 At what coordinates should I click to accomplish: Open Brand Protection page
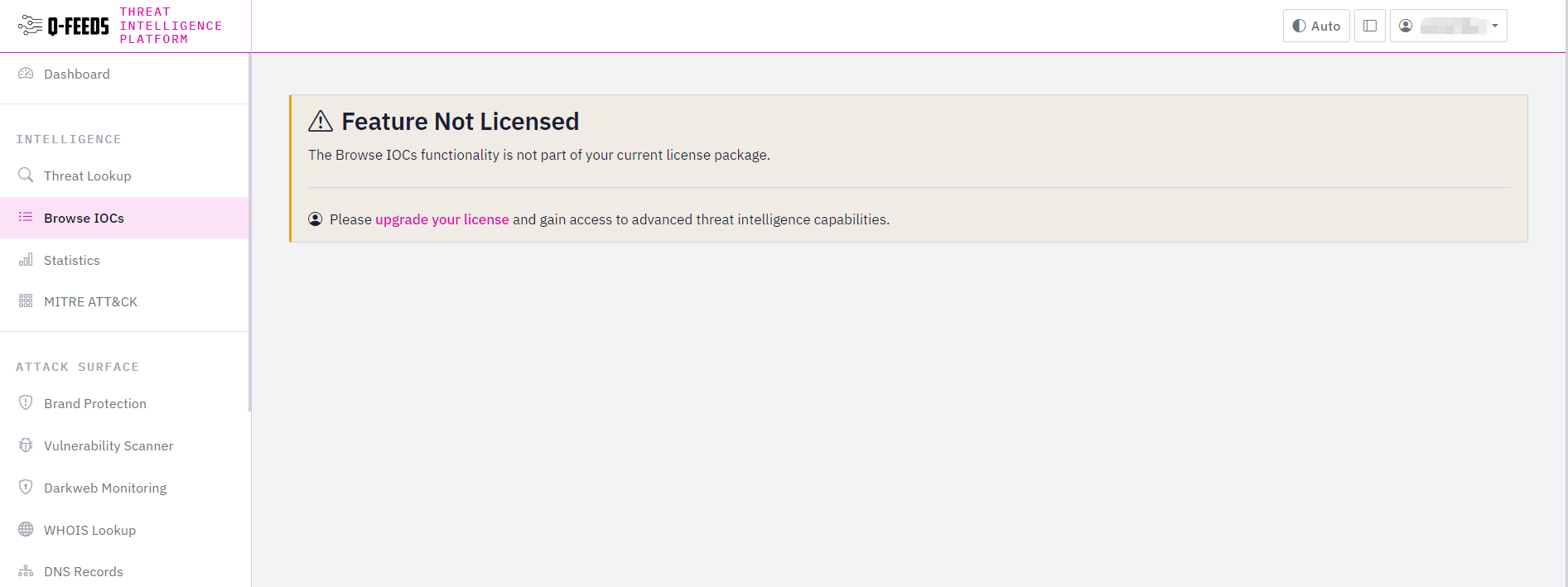(124, 403)
